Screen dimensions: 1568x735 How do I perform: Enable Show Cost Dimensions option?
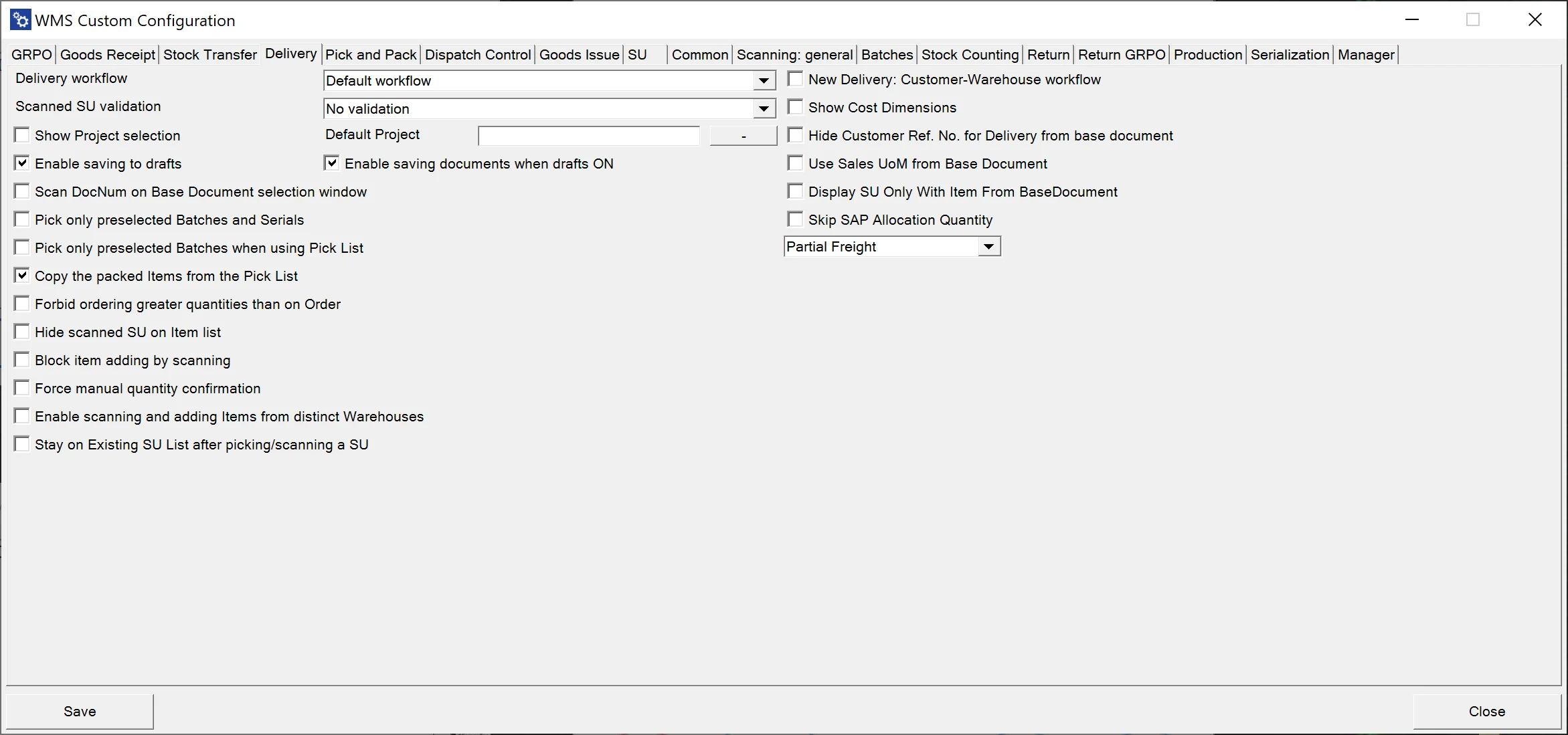click(x=796, y=108)
